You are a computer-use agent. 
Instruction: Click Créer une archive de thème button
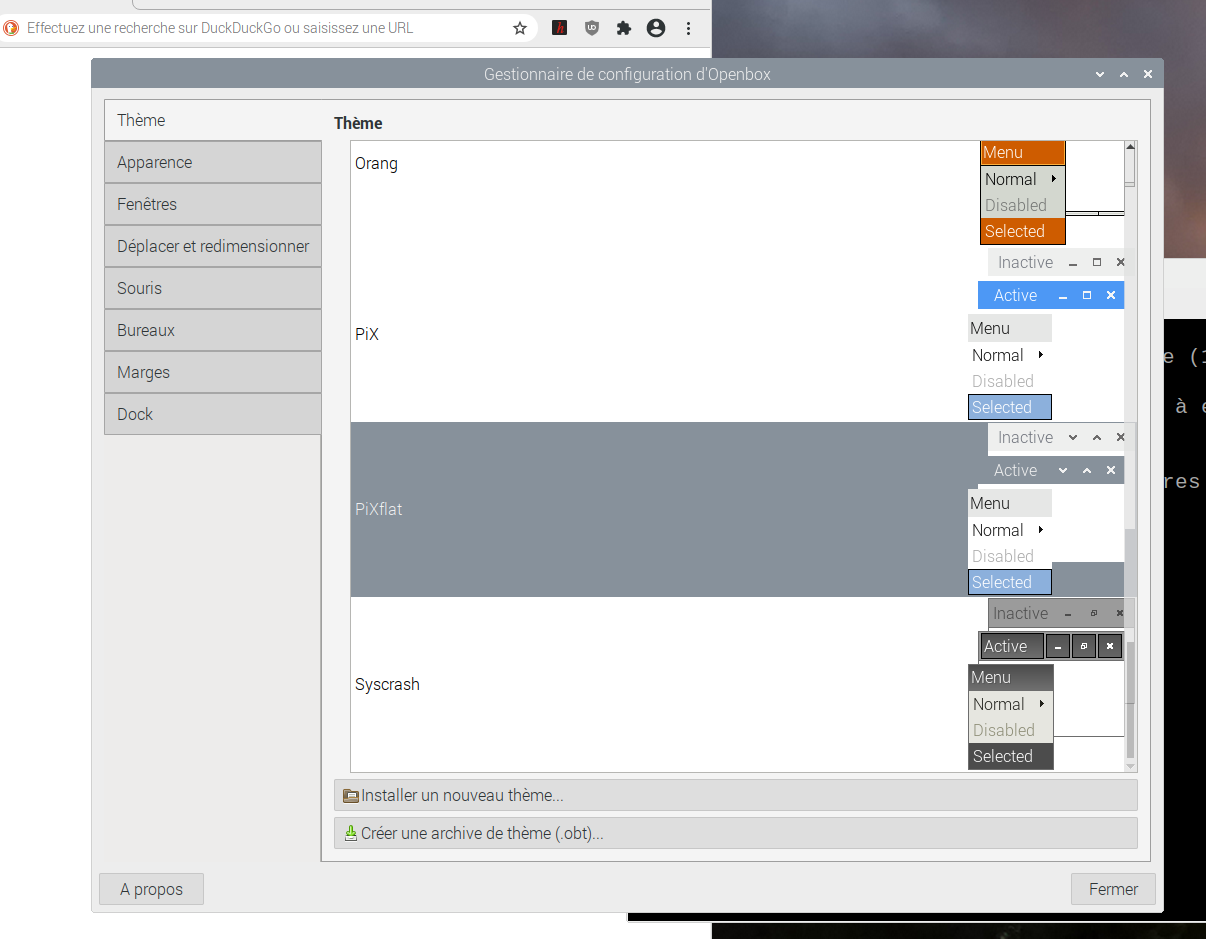[x=735, y=833]
